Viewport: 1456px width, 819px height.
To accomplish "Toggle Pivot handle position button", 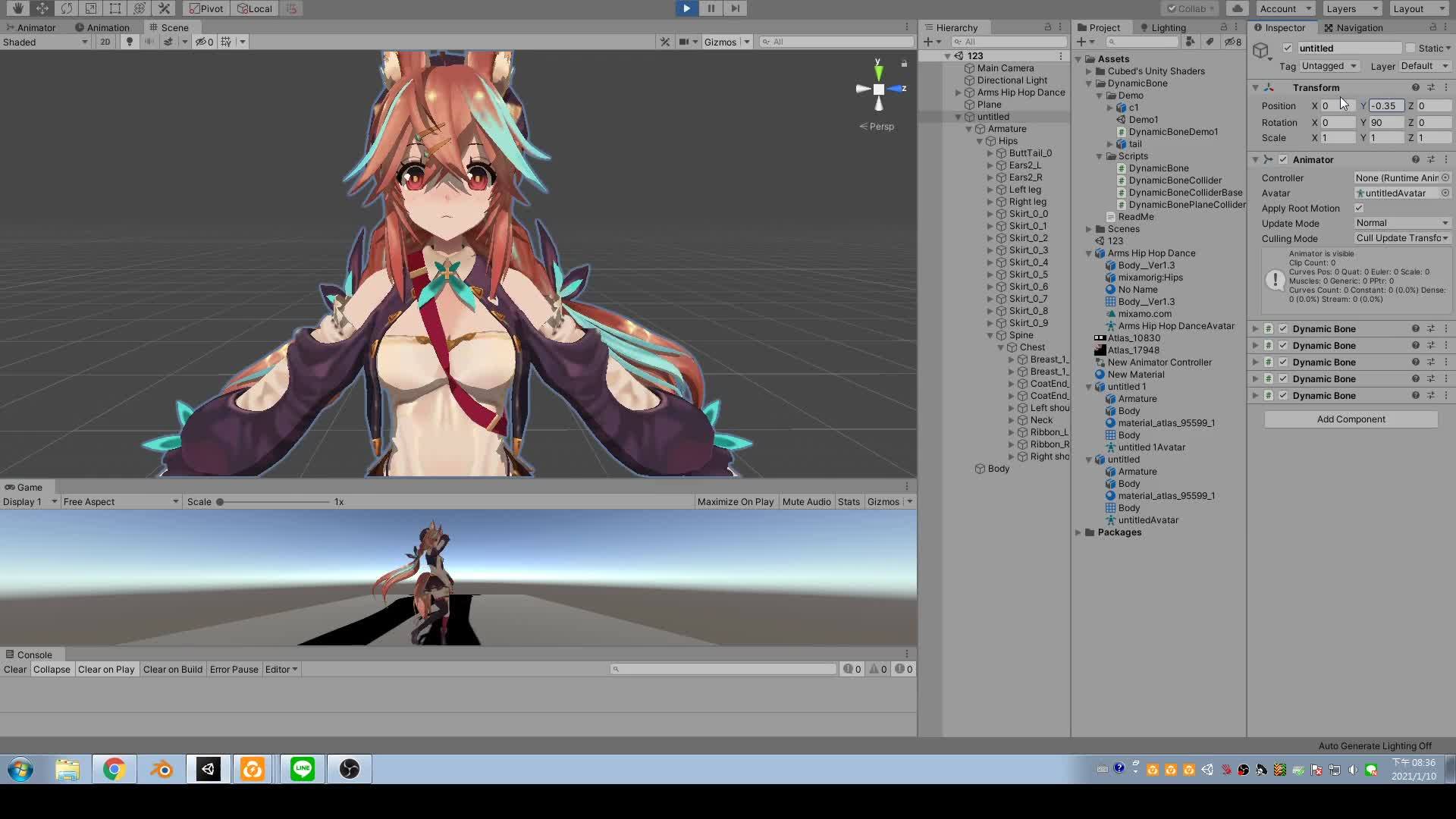I will point(206,8).
